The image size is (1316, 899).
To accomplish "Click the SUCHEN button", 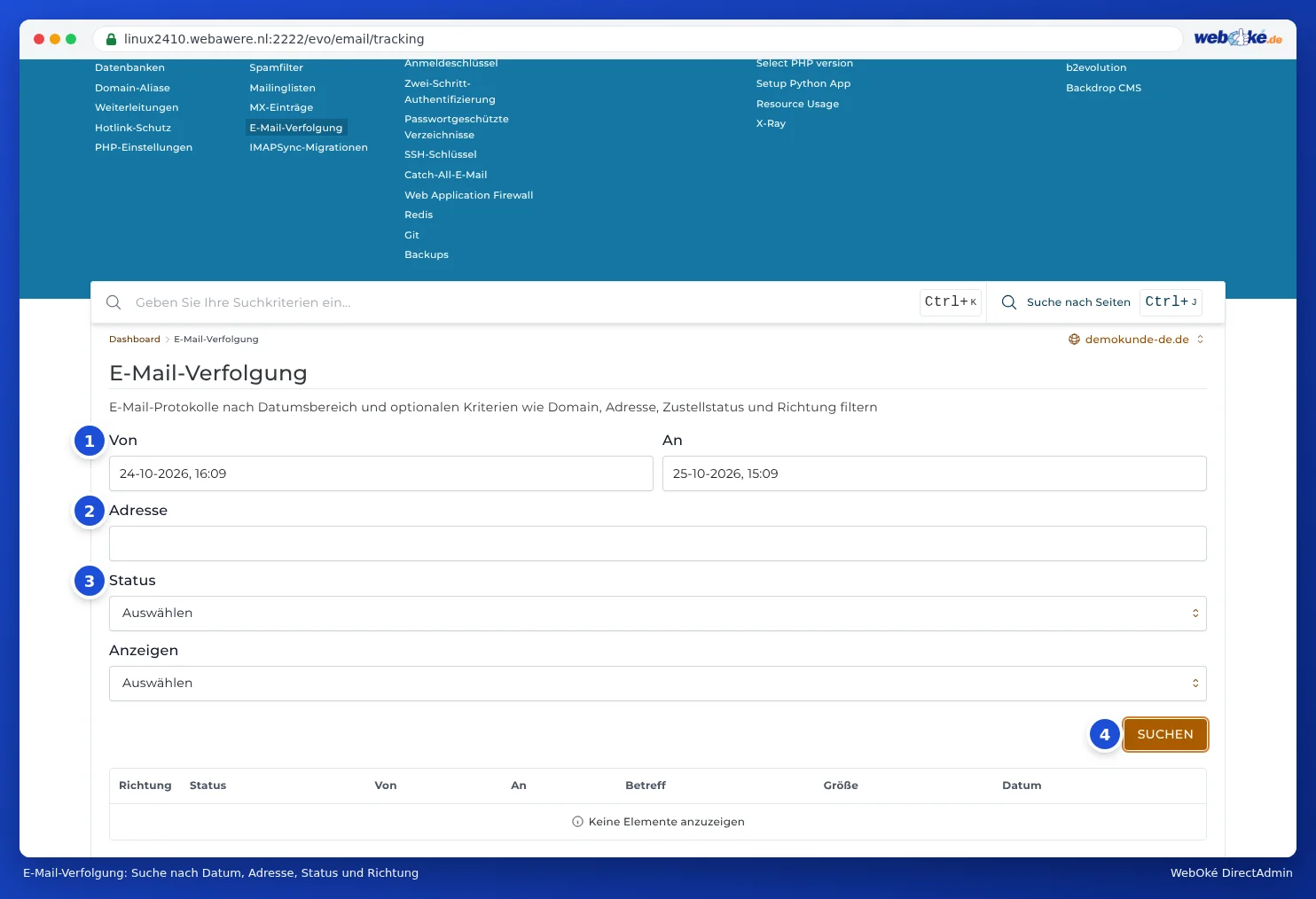I will coord(1165,734).
